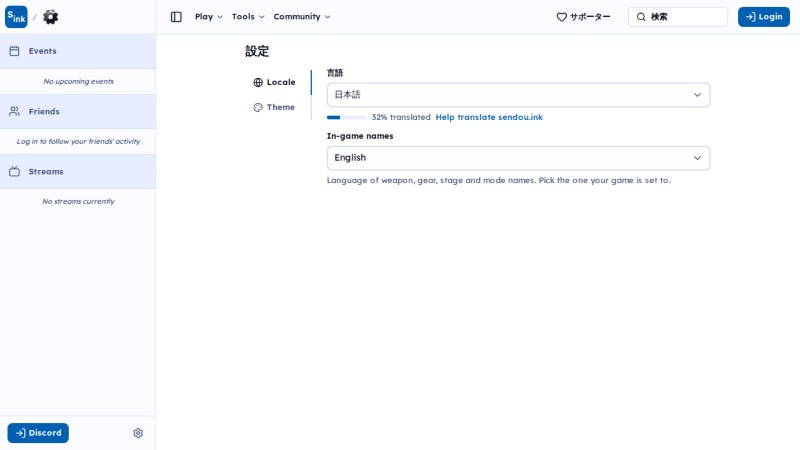The image size is (800, 450).
Task: Click the heart icon for supporters
Action: click(x=562, y=17)
